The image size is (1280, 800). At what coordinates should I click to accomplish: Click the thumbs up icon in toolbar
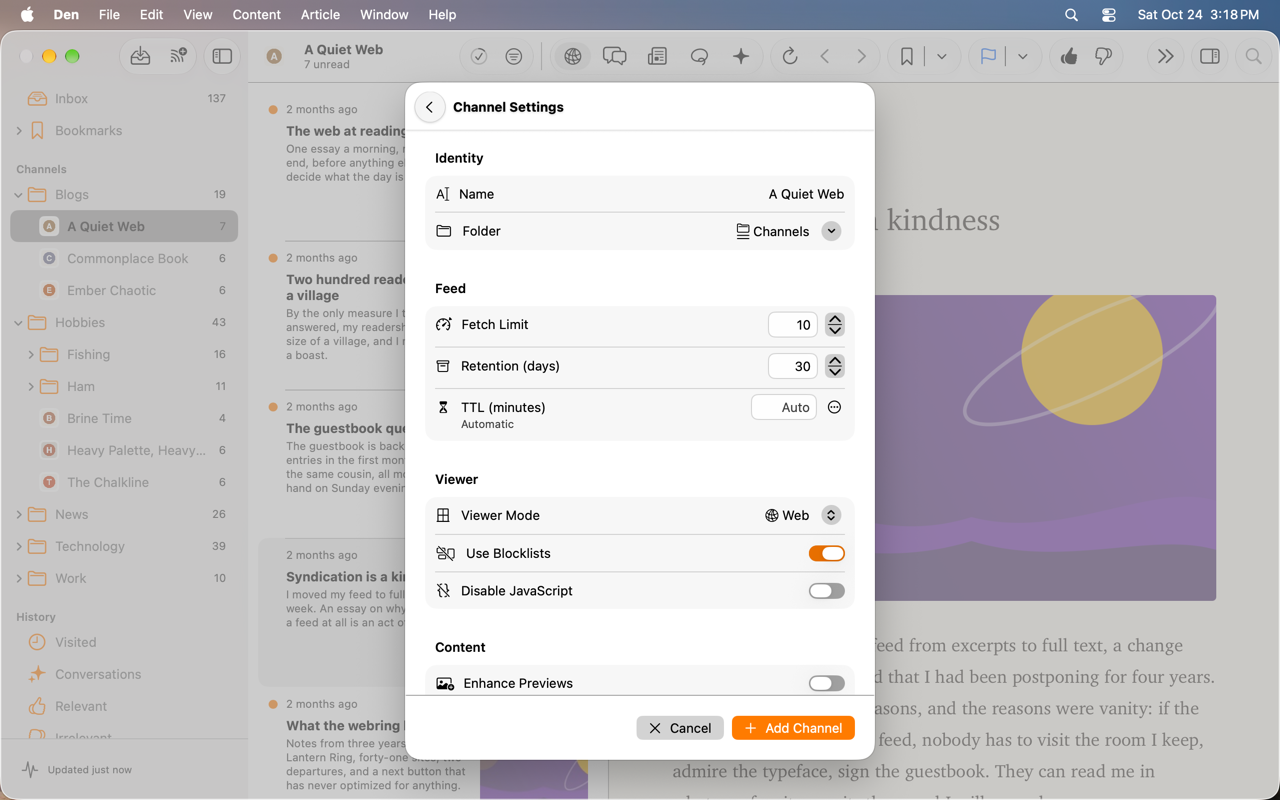click(x=1069, y=57)
